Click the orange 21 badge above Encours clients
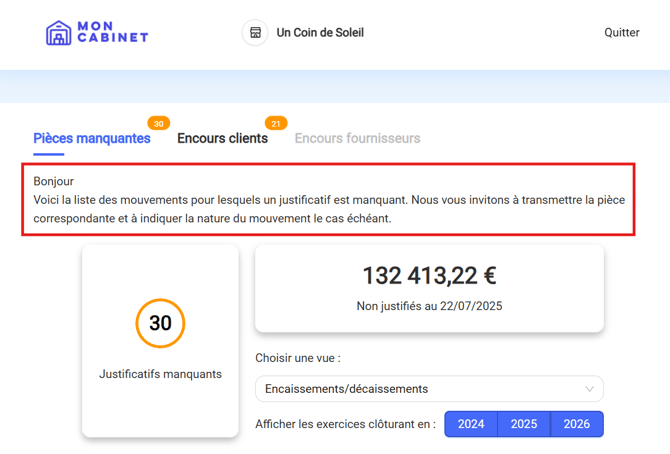670x454 pixels. pyautogui.click(x=276, y=124)
